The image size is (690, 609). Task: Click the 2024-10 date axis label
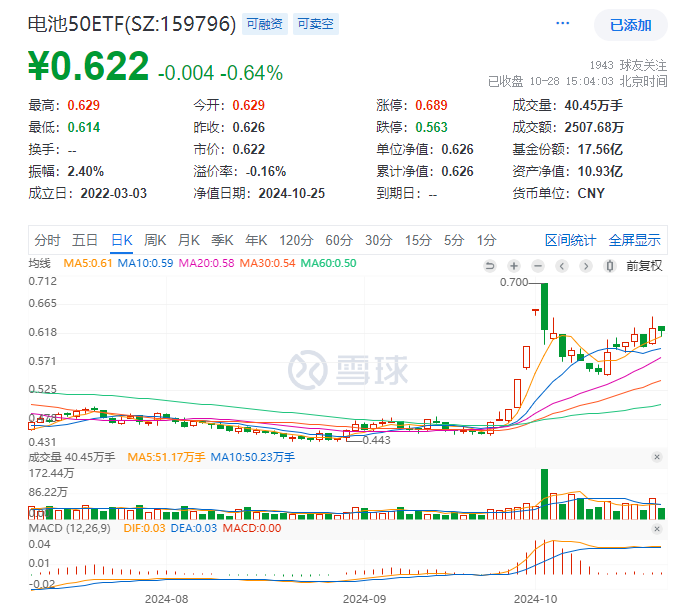click(536, 599)
